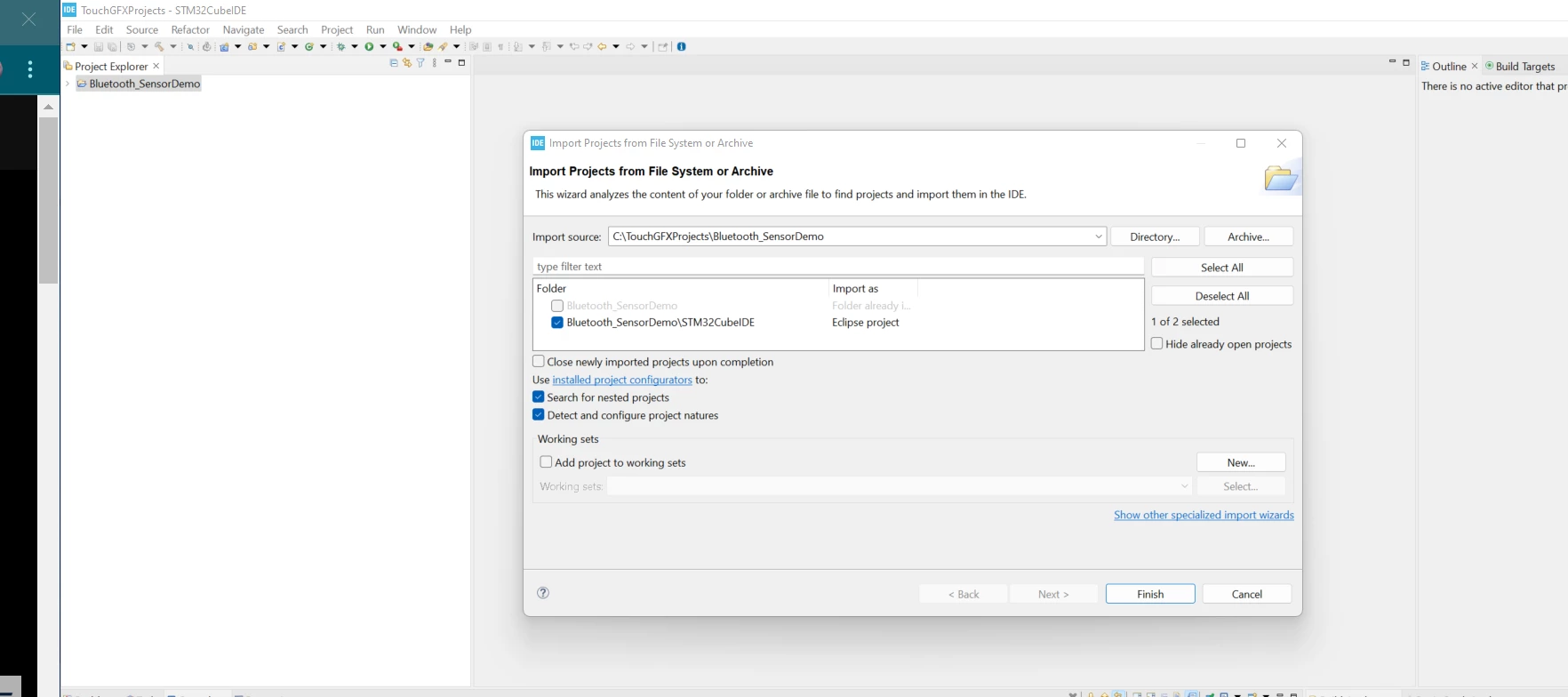Open Project Explorer view menu dots
Screen dimensions: 1568x697
(434, 63)
